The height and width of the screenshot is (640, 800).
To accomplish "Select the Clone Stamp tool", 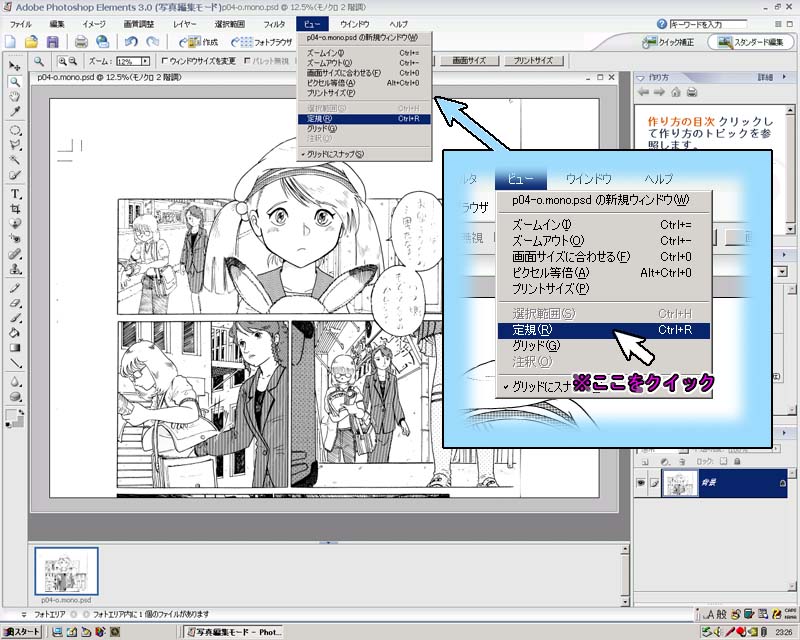I will click(15, 268).
